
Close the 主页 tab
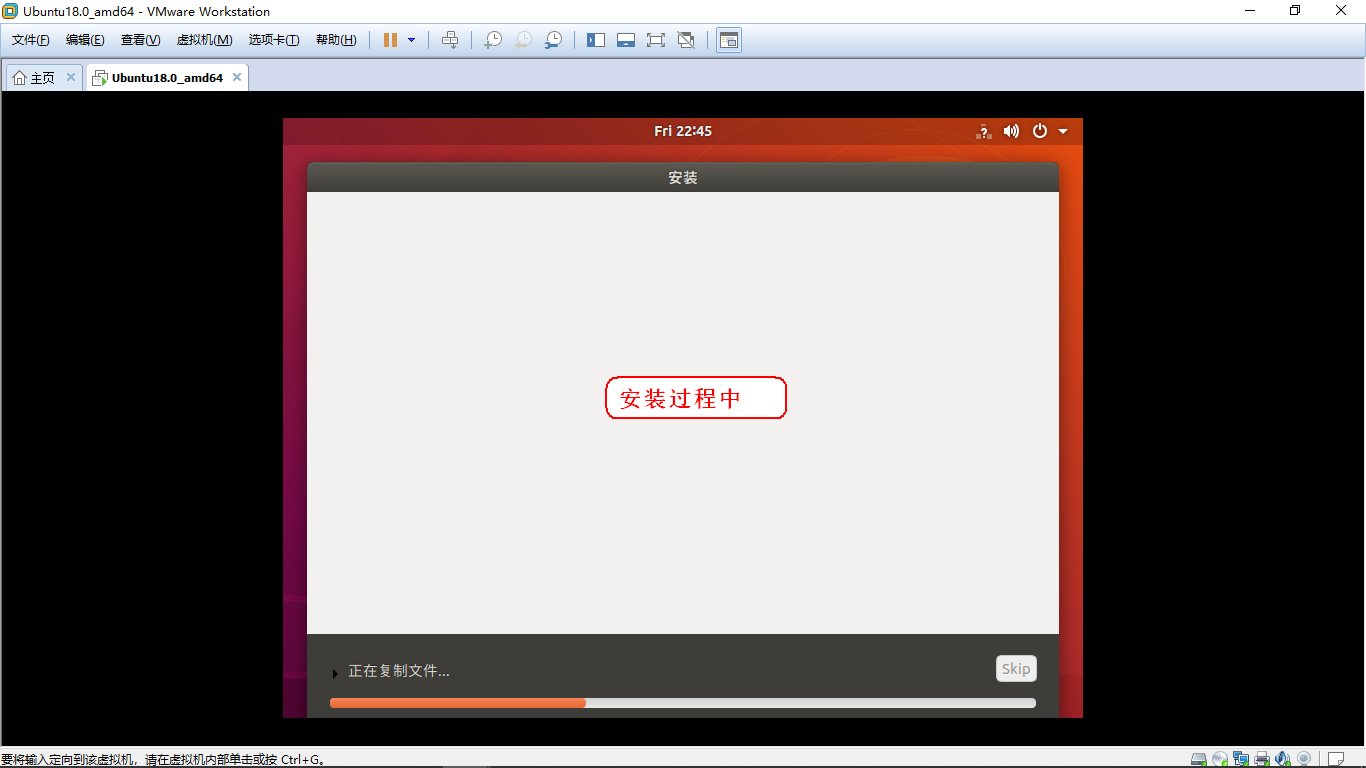tap(71, 77)
